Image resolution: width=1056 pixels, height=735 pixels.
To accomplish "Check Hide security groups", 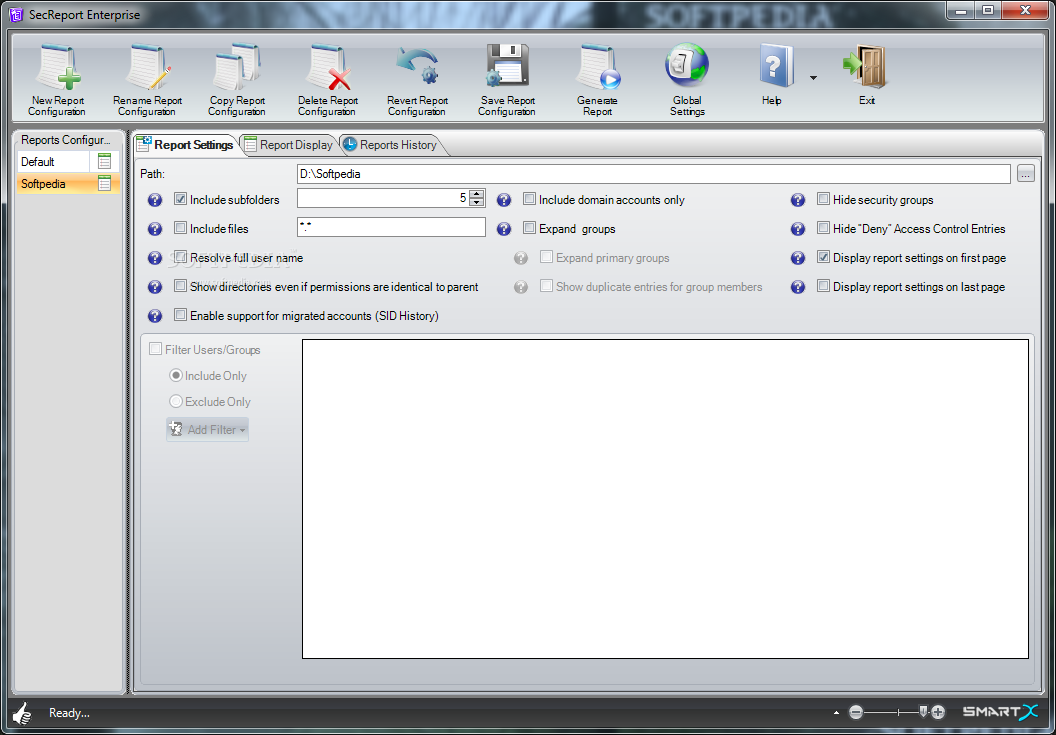I will pyautogui.click(x=823, y=199).
